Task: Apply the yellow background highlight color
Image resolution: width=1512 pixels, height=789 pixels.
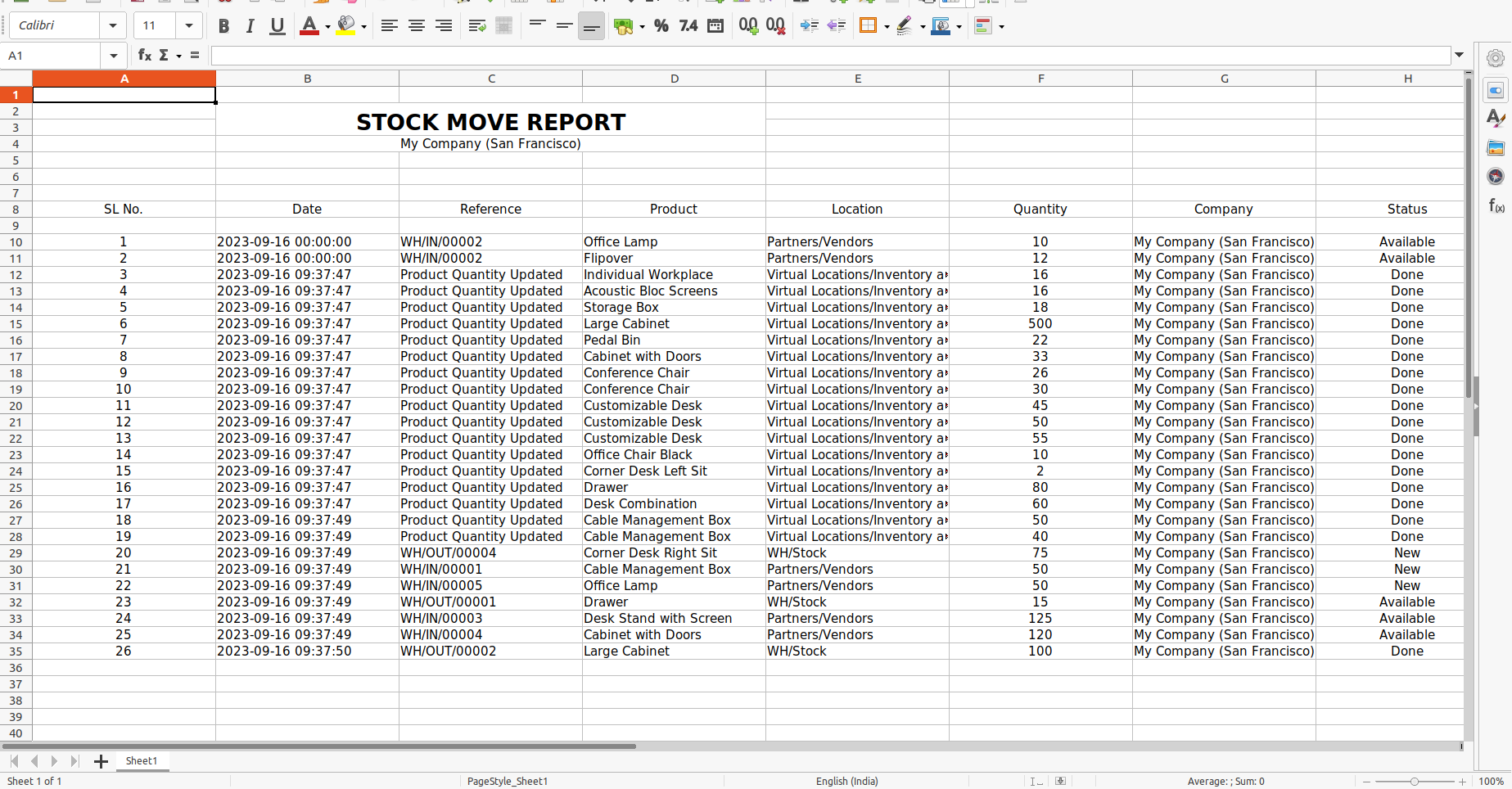Action: (346, 26)
